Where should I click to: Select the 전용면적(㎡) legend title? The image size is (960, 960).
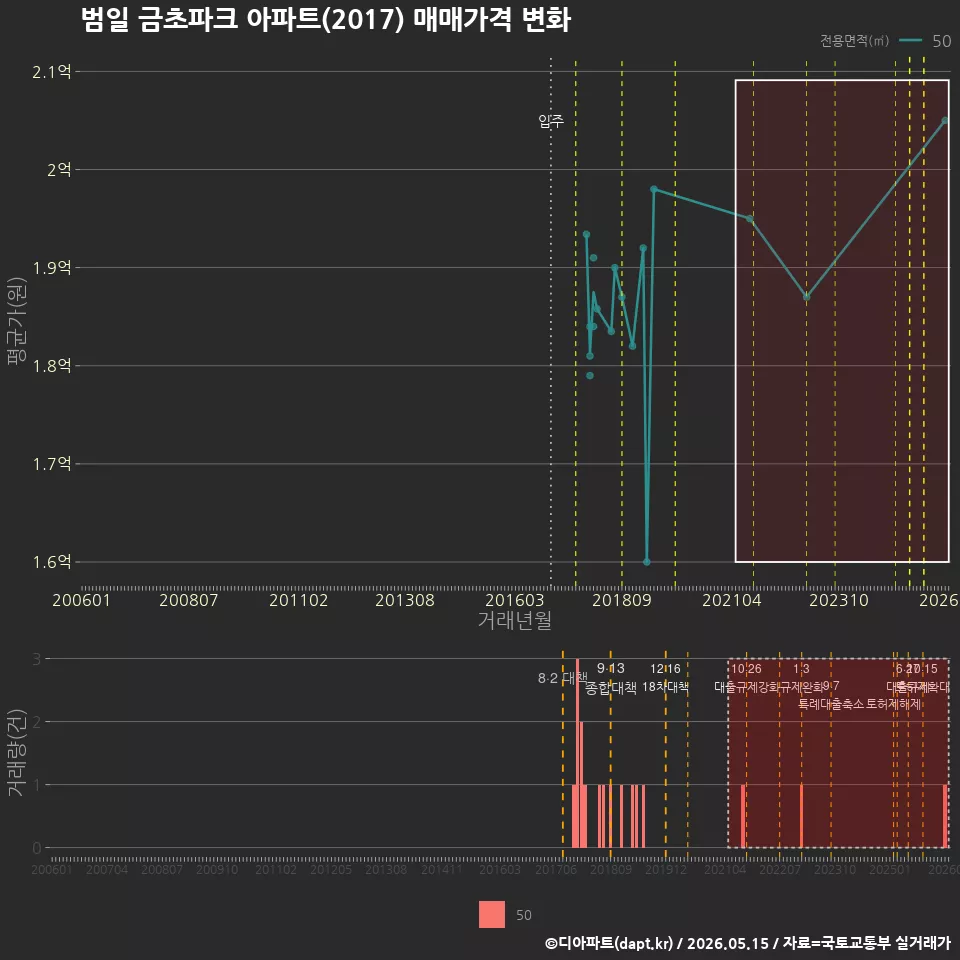point(854,40)
